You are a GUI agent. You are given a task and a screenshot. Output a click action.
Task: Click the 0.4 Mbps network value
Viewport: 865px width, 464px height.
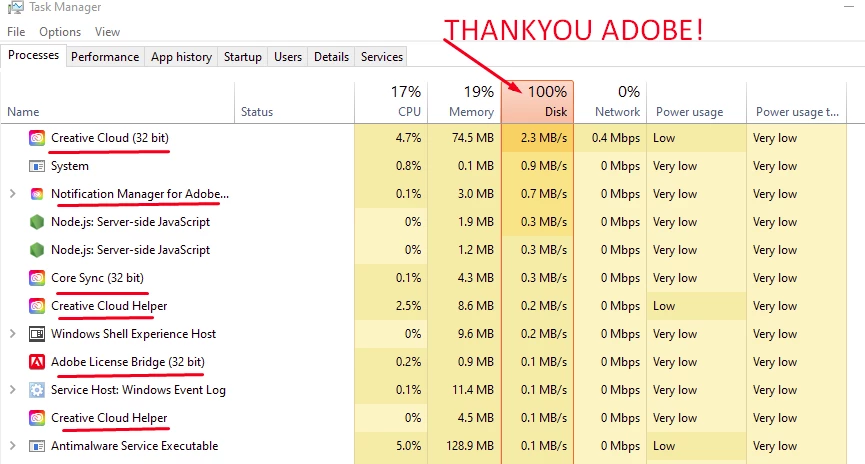616,138
